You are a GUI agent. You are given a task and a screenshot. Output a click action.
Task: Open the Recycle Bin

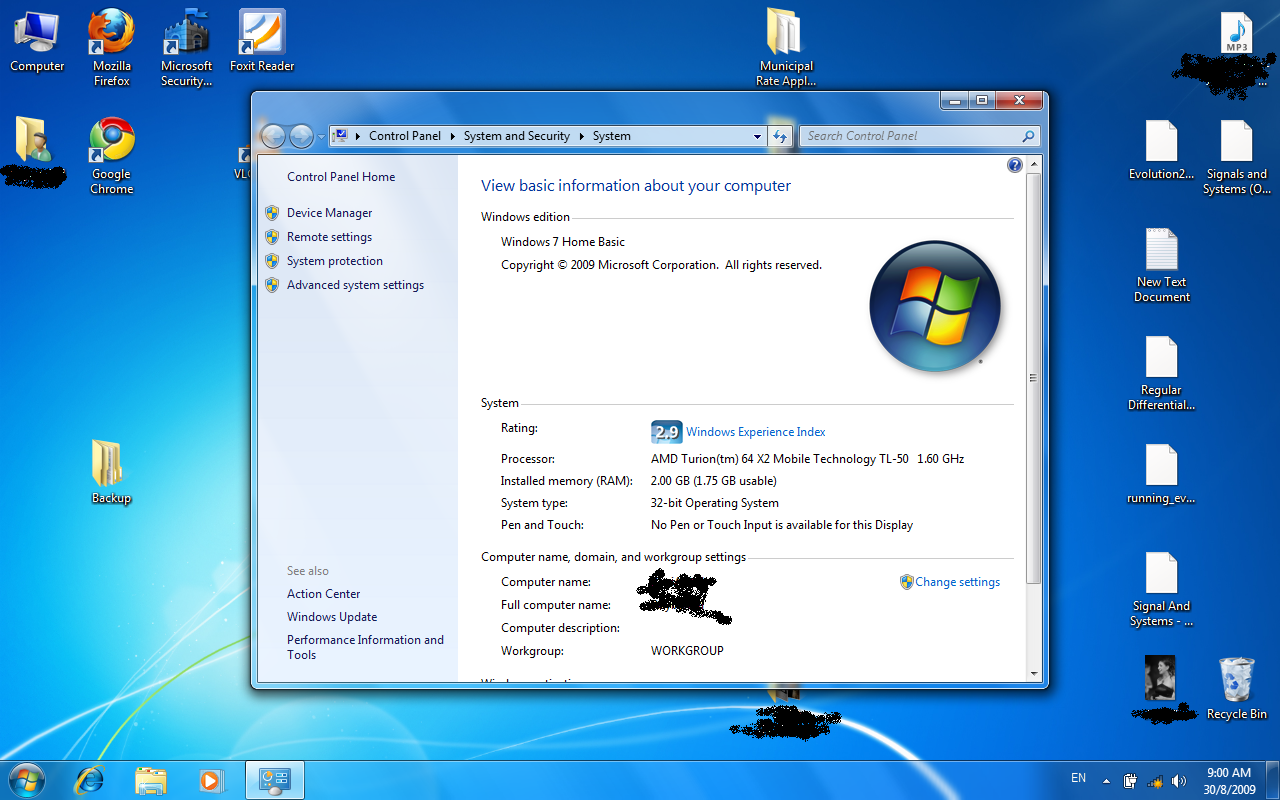click(1236, 680)
